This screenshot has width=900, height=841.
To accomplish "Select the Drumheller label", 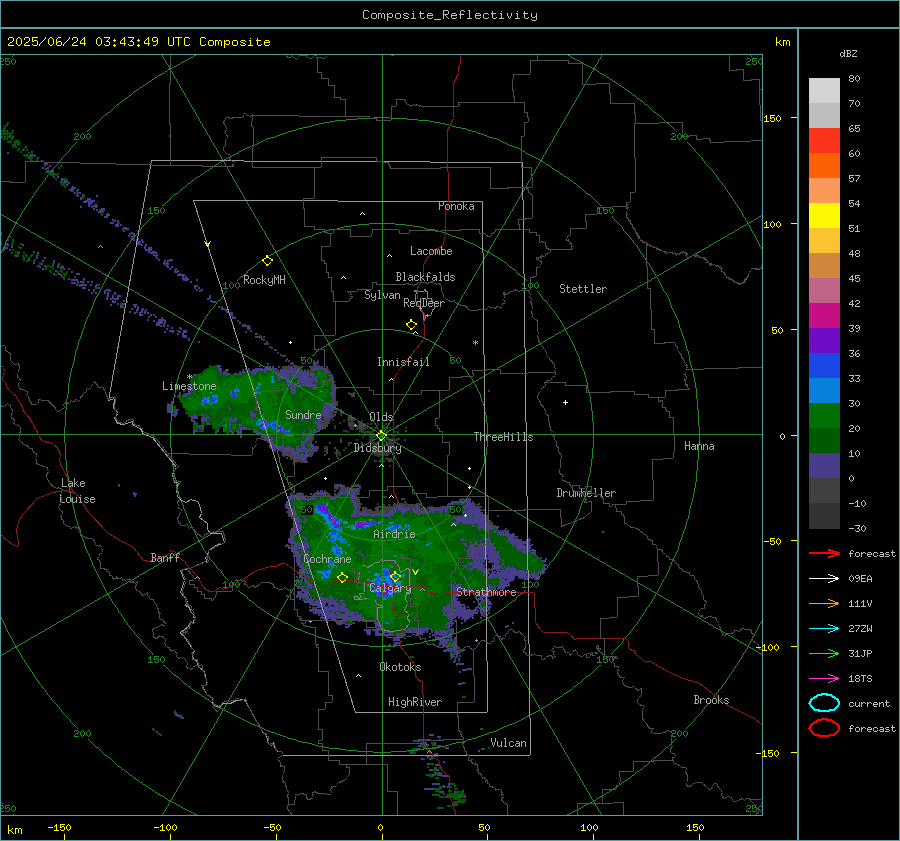I will click(x=586, y=493).
